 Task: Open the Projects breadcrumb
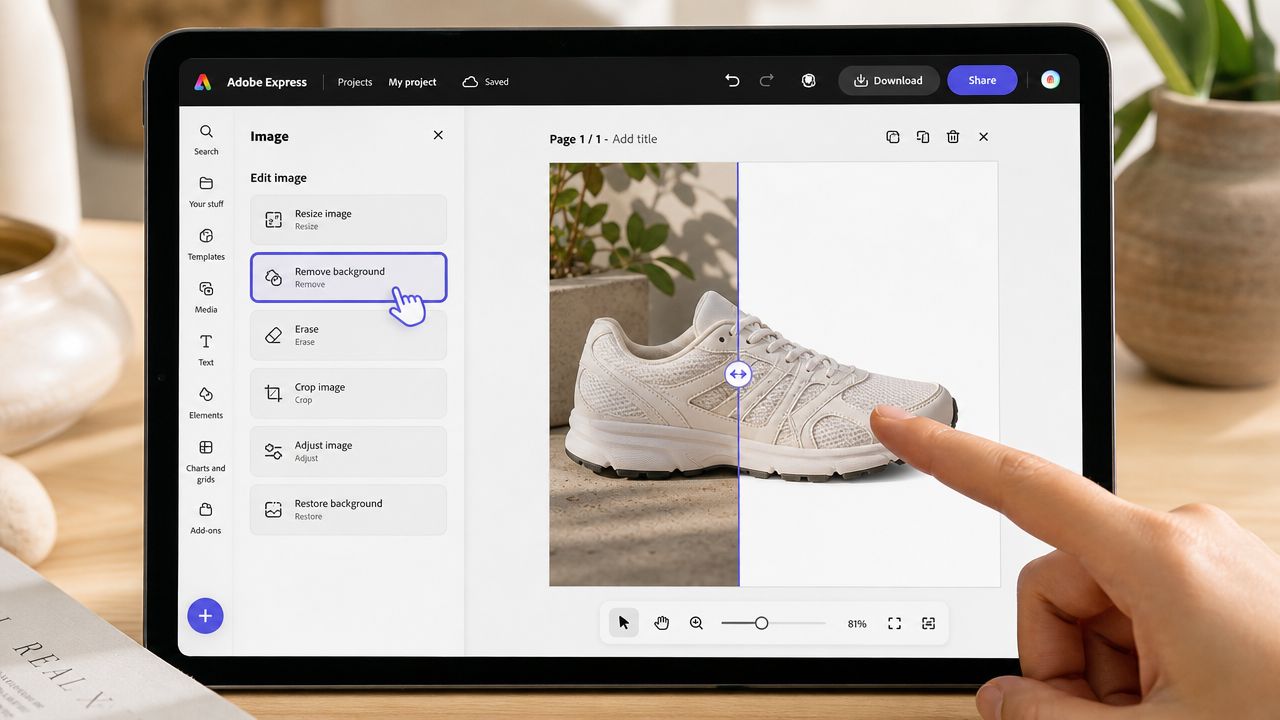[x=355, y=82]
